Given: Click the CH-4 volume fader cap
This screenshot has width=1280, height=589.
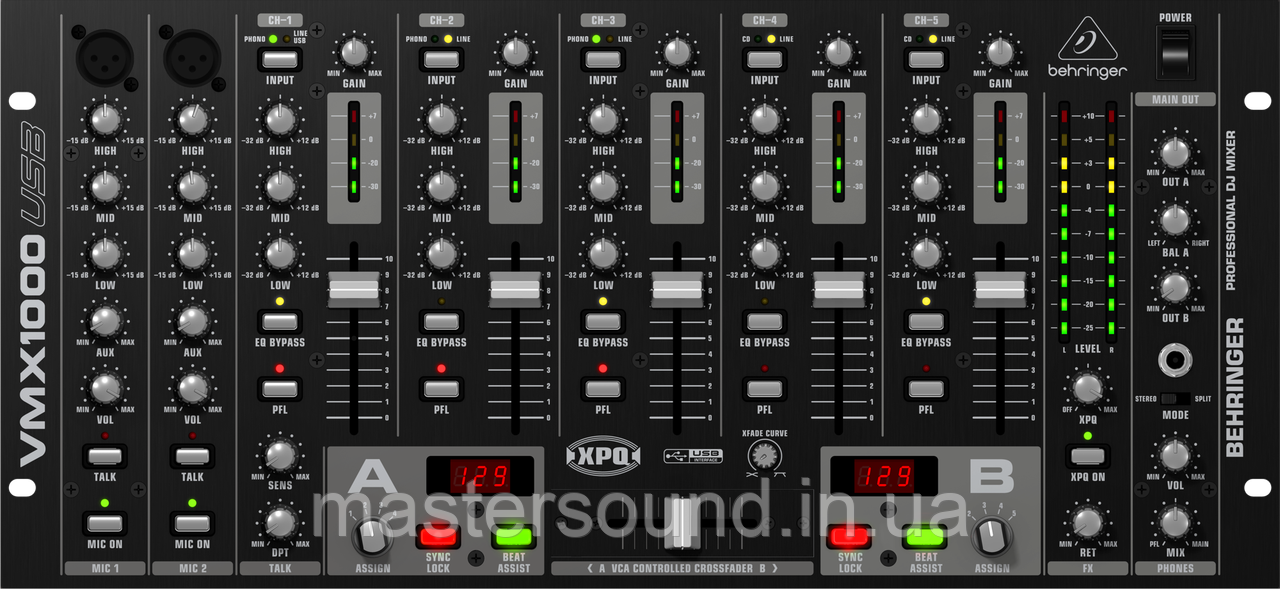Looking at the screenshot, I should (x=839, y=289).
